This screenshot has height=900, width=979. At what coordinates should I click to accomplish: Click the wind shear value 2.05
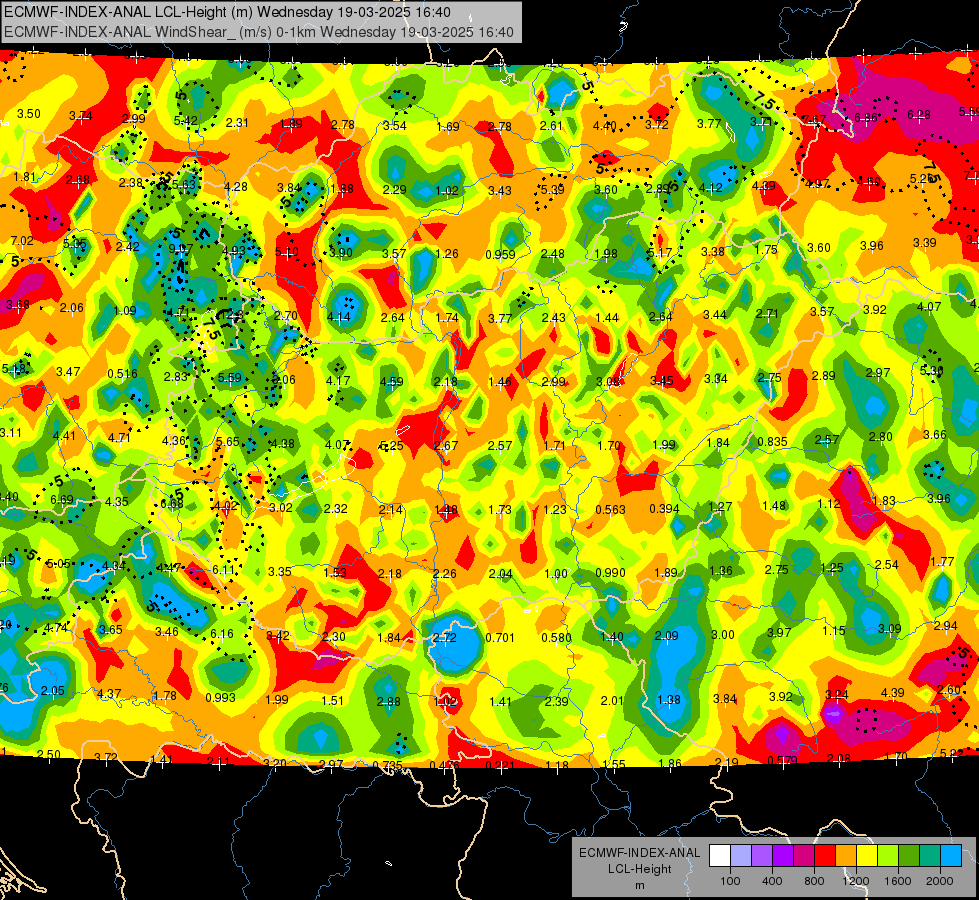pyautogui.click(x=52, y=690)
